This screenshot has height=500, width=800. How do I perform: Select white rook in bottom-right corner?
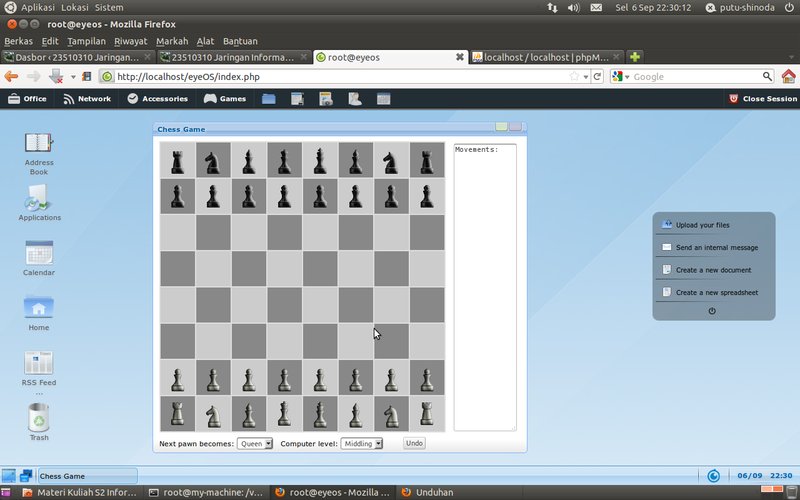(x=427, y=414)
